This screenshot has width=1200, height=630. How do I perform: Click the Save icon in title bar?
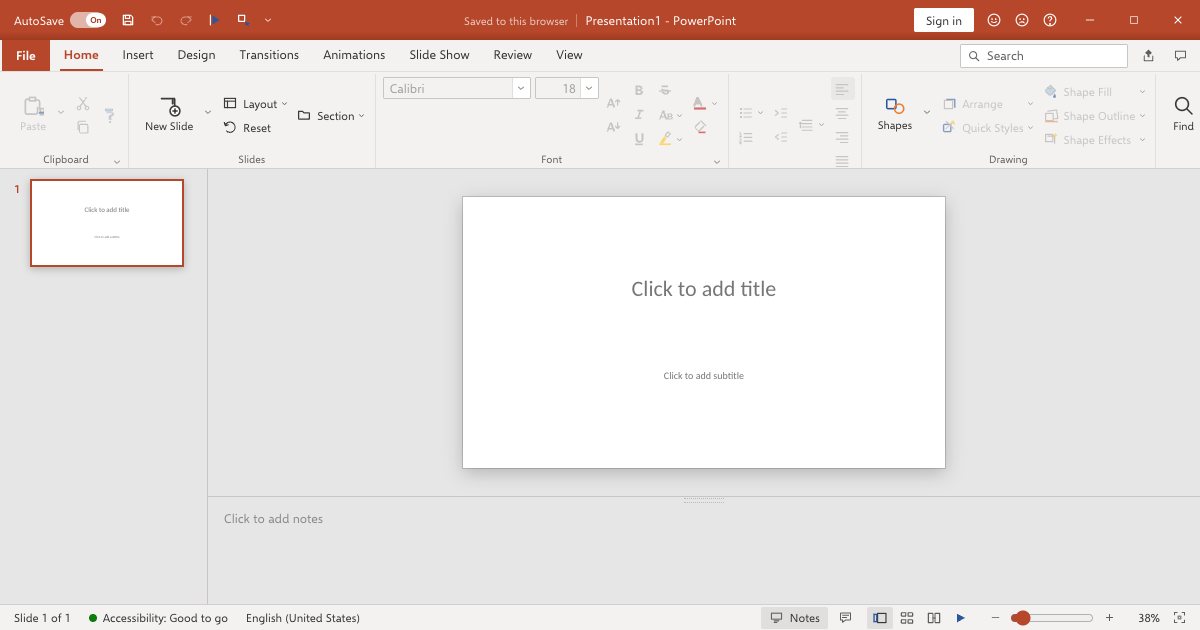[x=127, y=20]
